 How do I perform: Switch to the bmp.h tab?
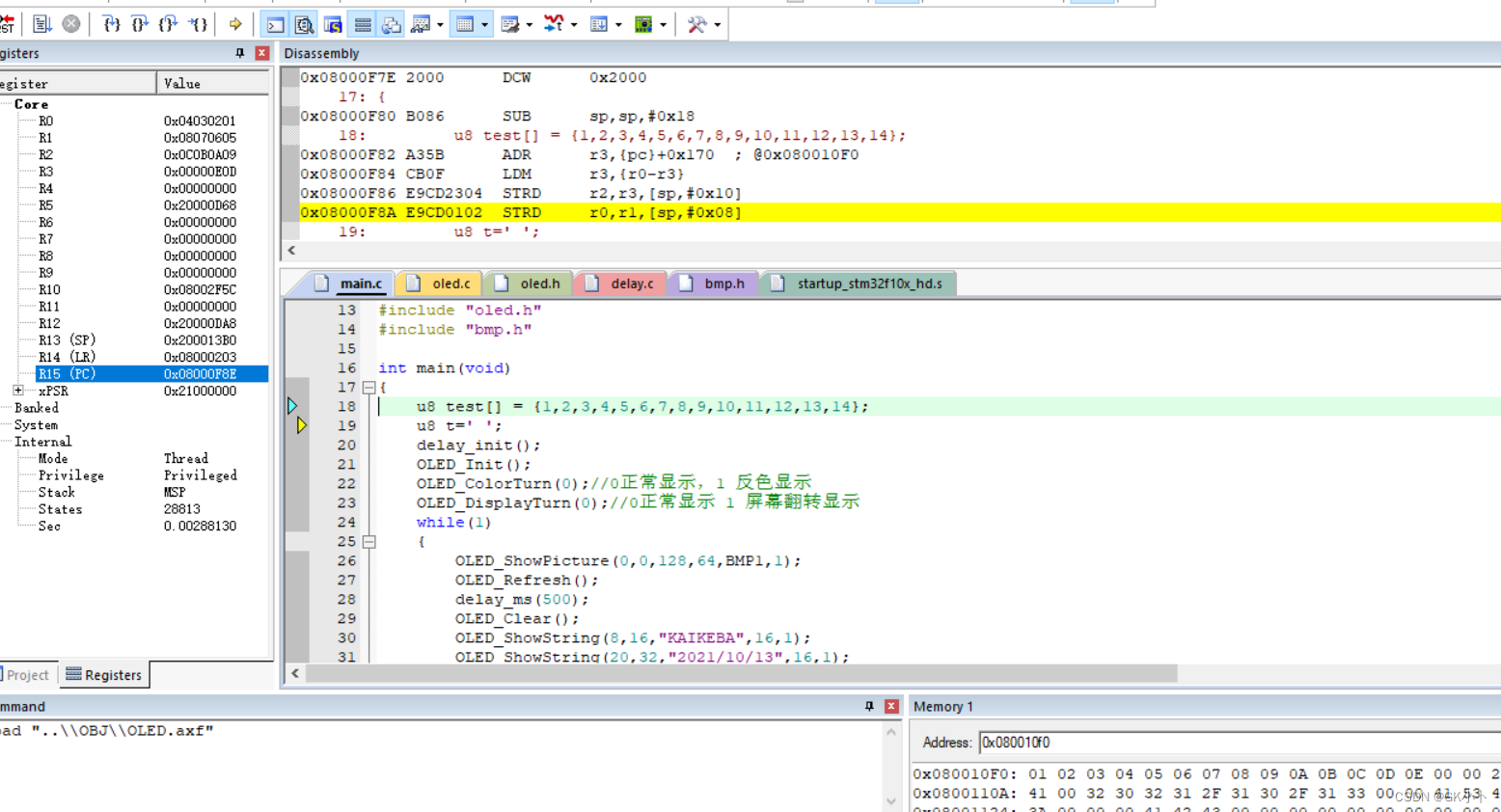click(x=713, y=284)
